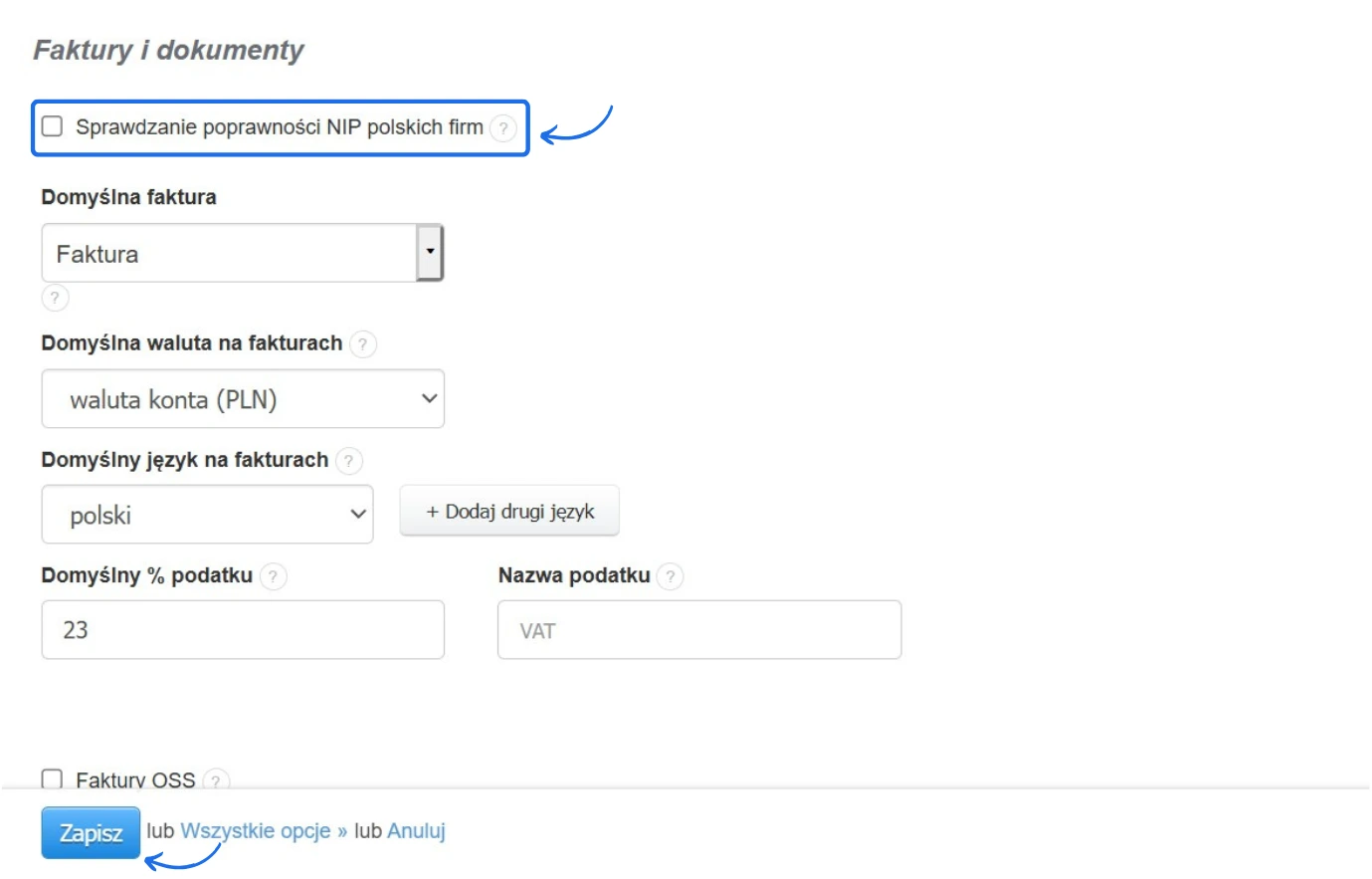Toggle the Faktury OSS checkbox
This screenshot has height=879, width=1372.
point(52,778)
